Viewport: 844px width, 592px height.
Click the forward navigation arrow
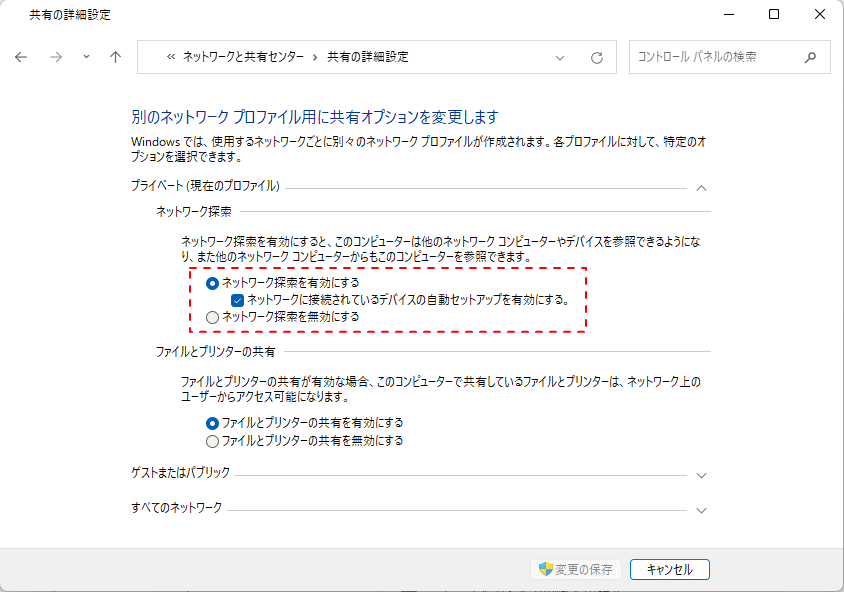[x=56, y=57]
